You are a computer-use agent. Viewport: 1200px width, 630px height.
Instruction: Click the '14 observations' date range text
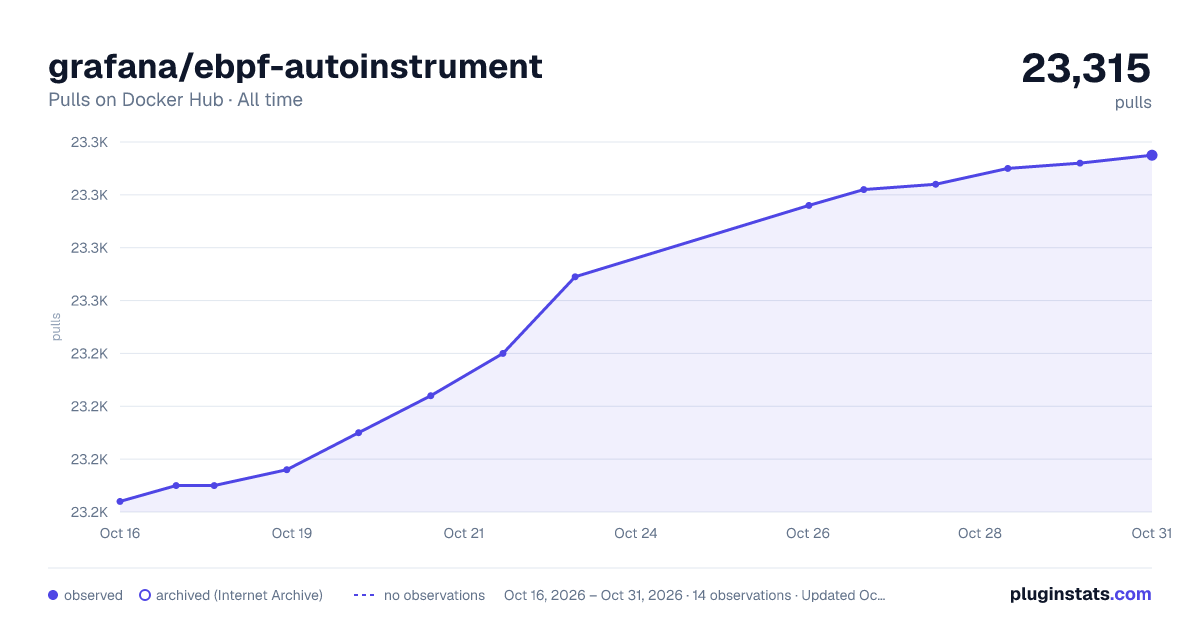pyautogui.click(x=695, y=595)
